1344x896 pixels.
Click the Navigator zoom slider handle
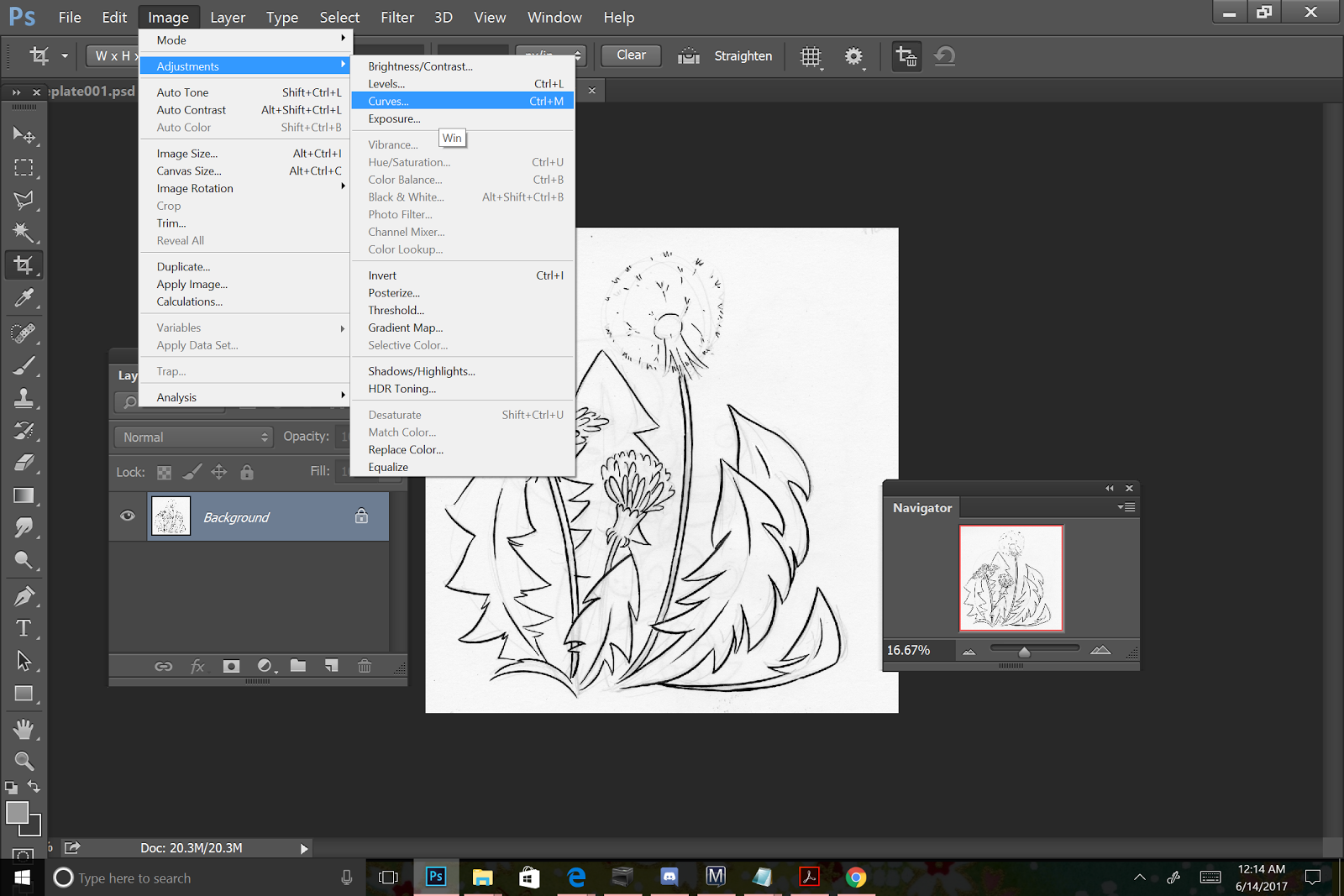pyautogui.click(x=1024, y=652)
